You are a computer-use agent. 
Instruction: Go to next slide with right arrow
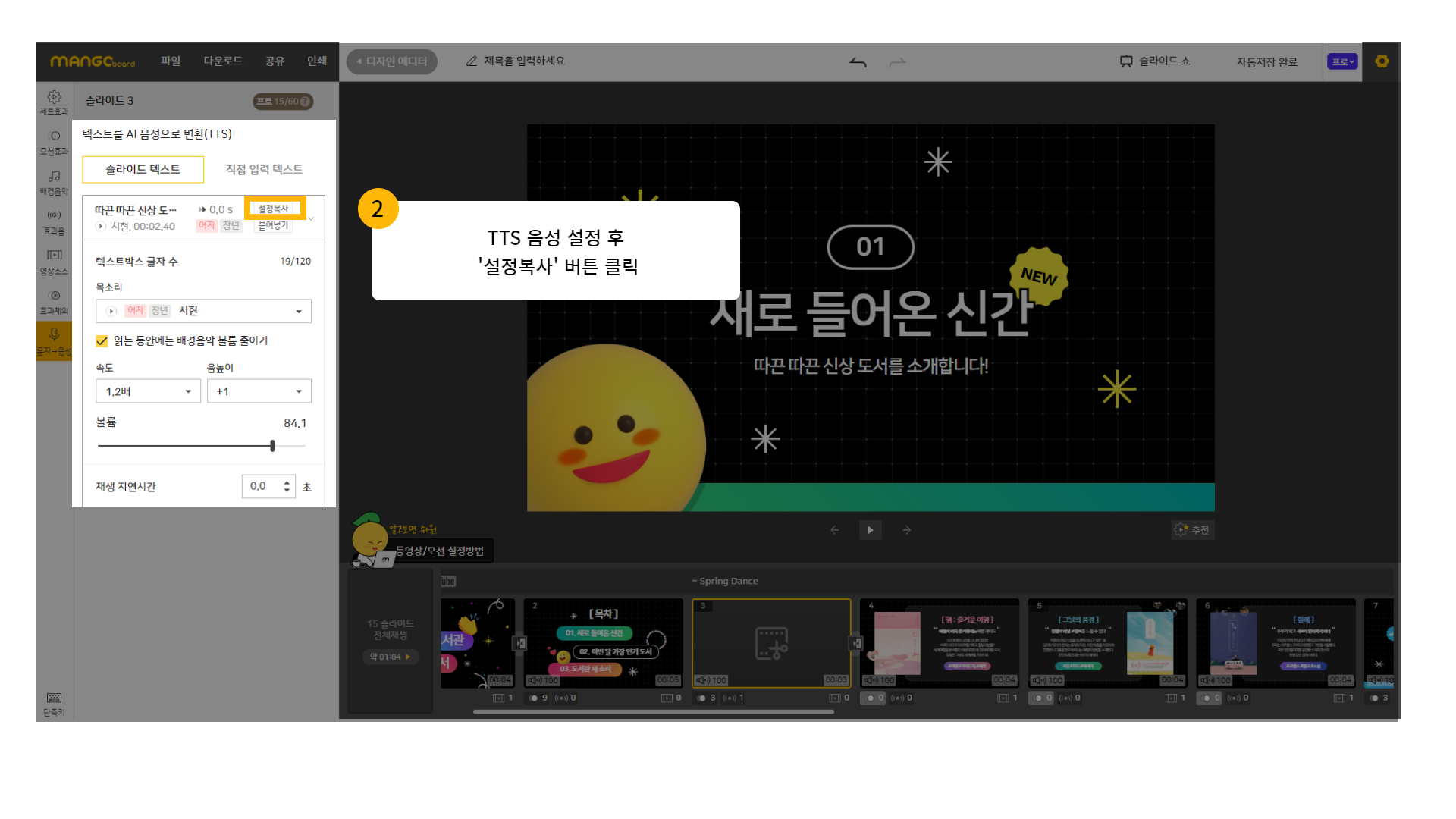(906, 530)
